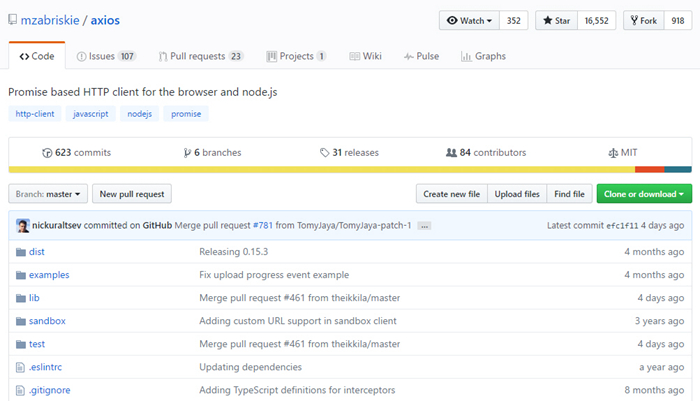Open the Branch: master dropdown
The height and width of the screenshot is (401, 700).
48,194
